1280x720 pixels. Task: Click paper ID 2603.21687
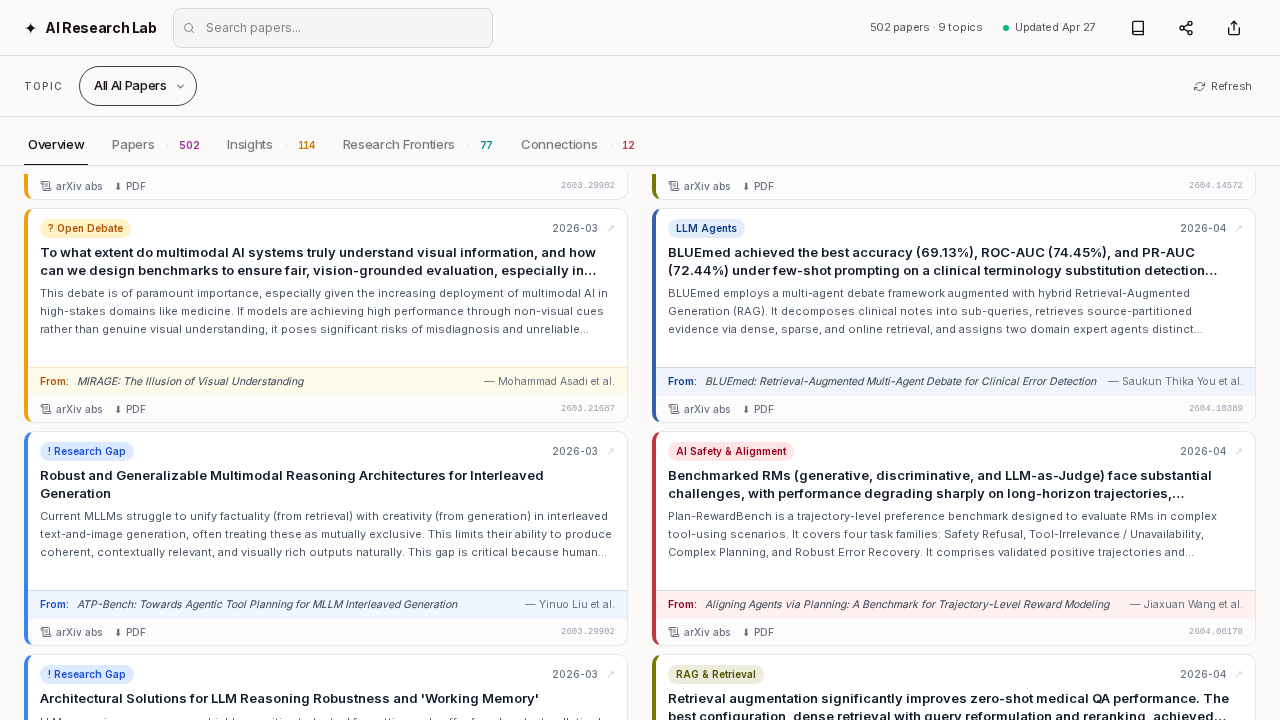[x=588, y=409]
